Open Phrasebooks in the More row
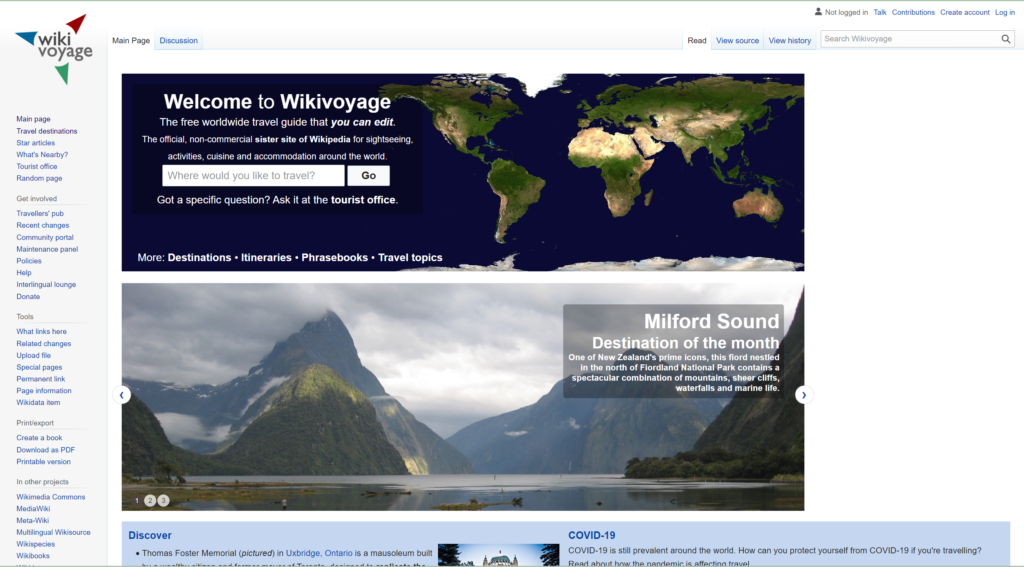Image resolution: width=1024 pixels, height=567 pixels. point(334,257)
